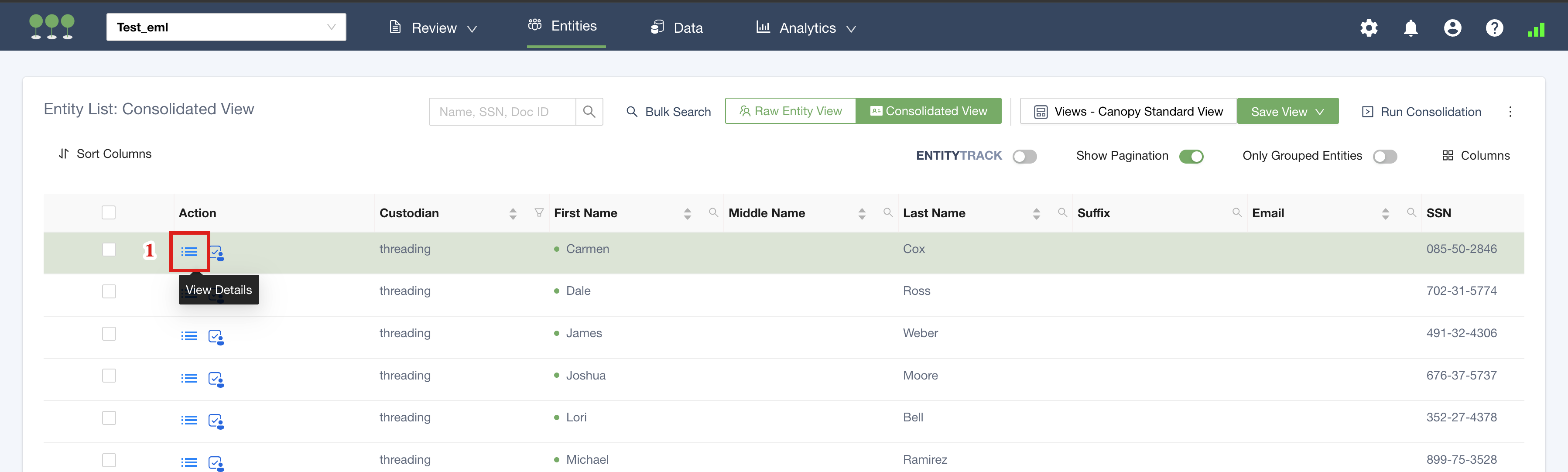Click the entity review icon in James Weber row

[x=216, y=336]
